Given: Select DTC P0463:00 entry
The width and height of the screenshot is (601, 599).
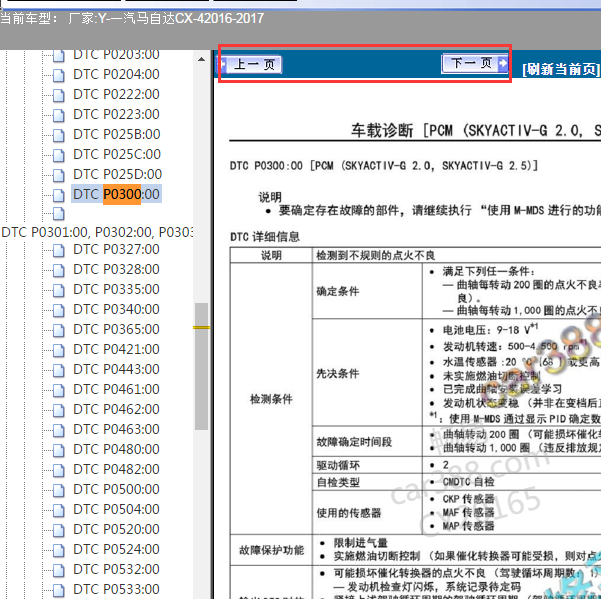Looking at the screenshot, I should tap(116, 429).
